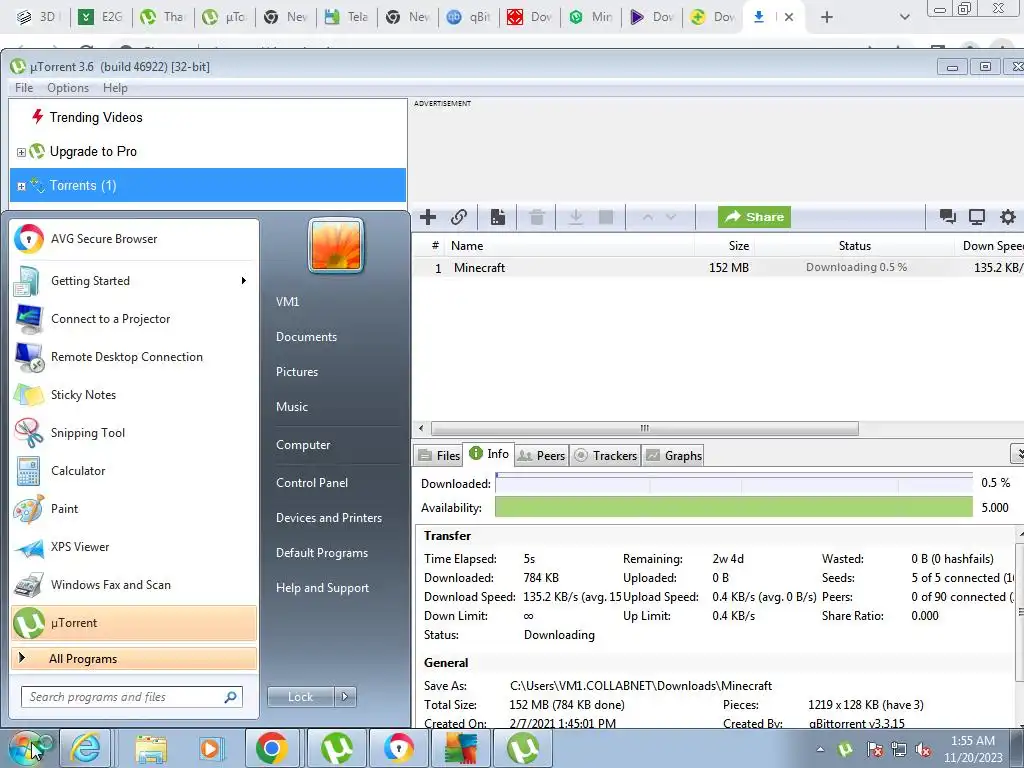The height and width of the screenshot is (768, 1024).
Task: Open Help and Support
Action: tap(322, 588)
